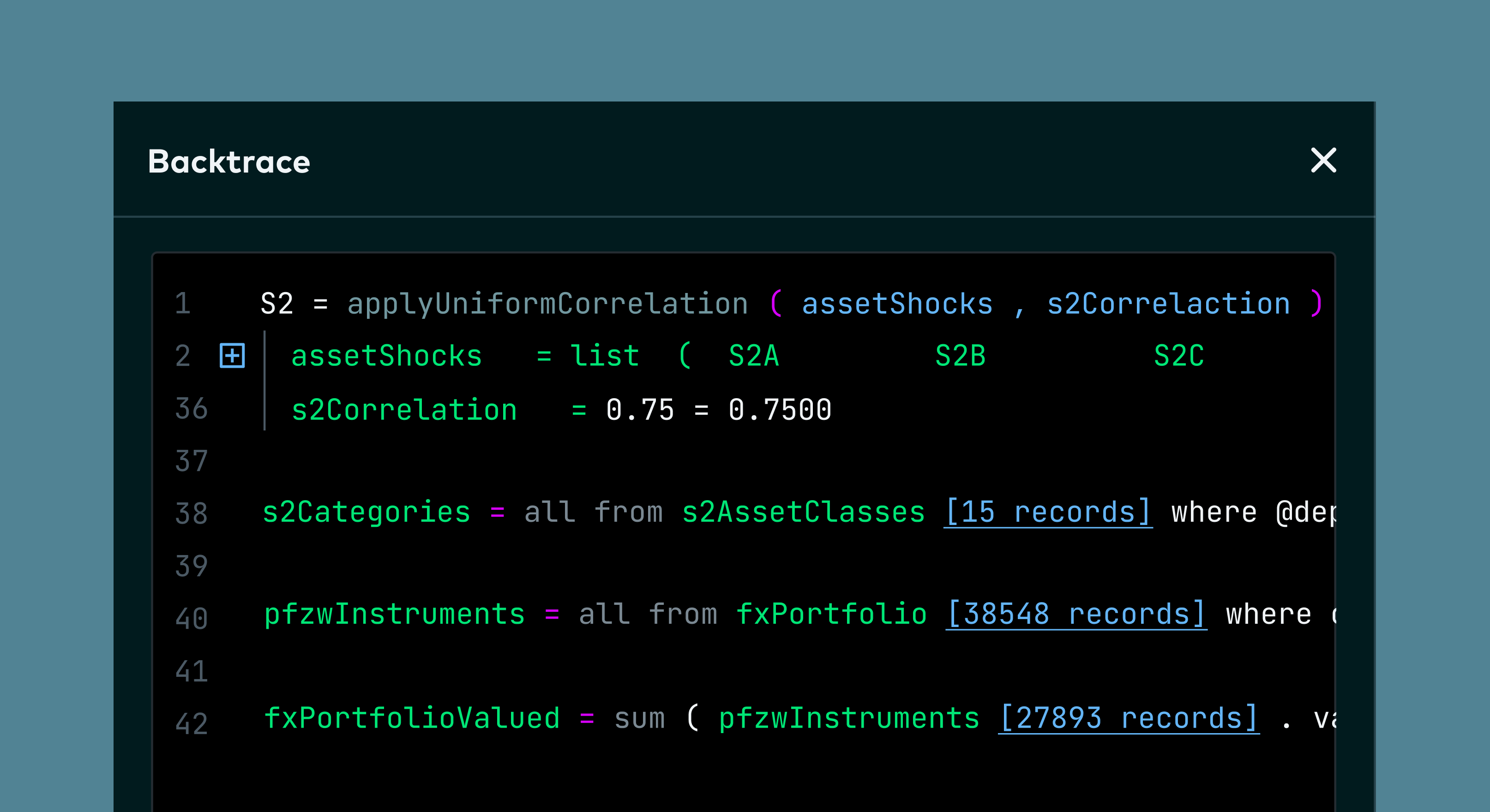
Task: Click the s2Correlaction argument on line 1
Action: [x=1168, y=304]
